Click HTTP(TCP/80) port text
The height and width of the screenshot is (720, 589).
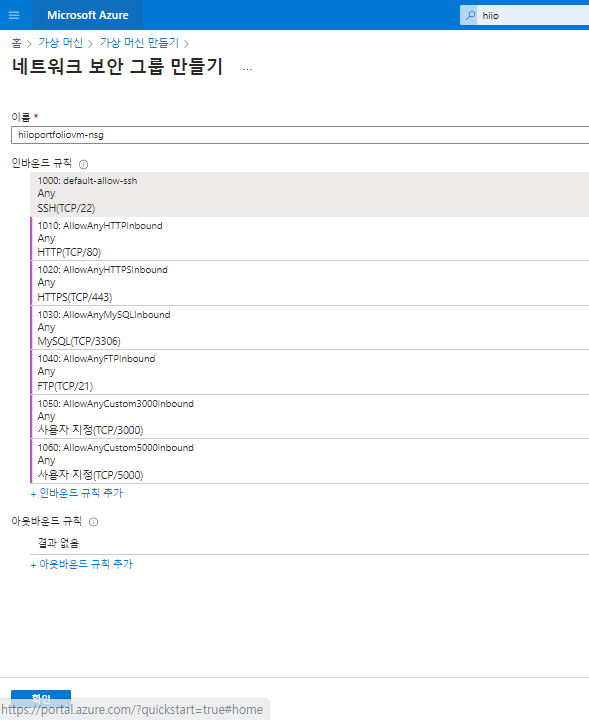click(69, 253)
